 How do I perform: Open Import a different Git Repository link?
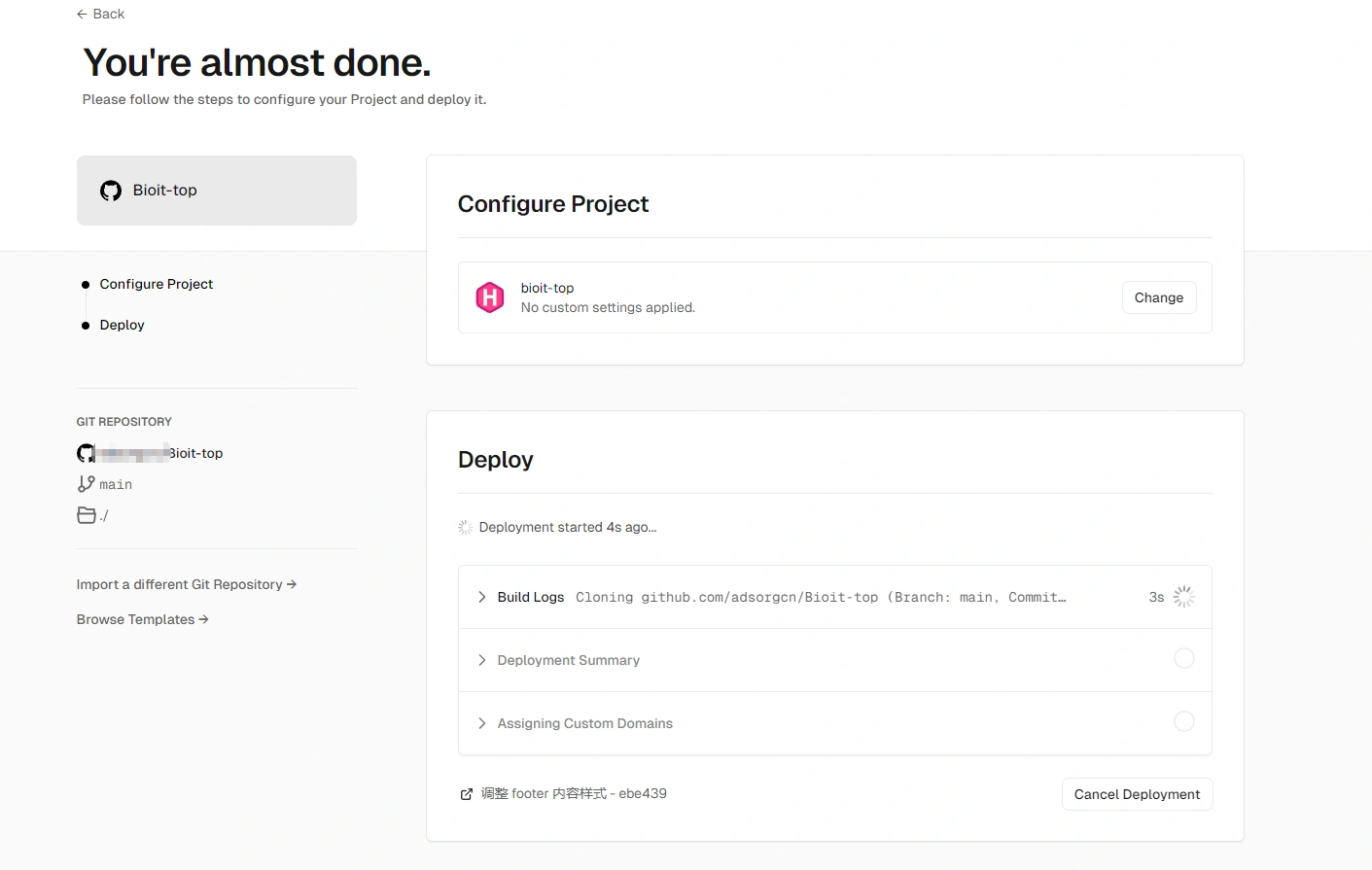click(x=187, y=584)
